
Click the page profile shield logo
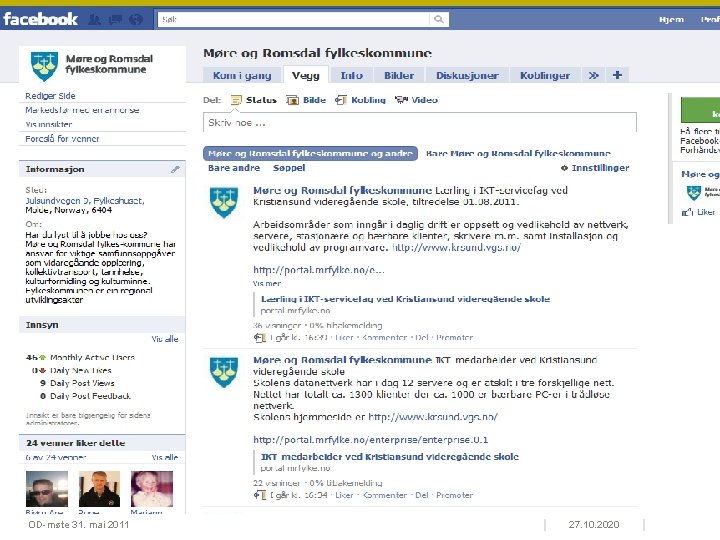(x=44, y=66)
